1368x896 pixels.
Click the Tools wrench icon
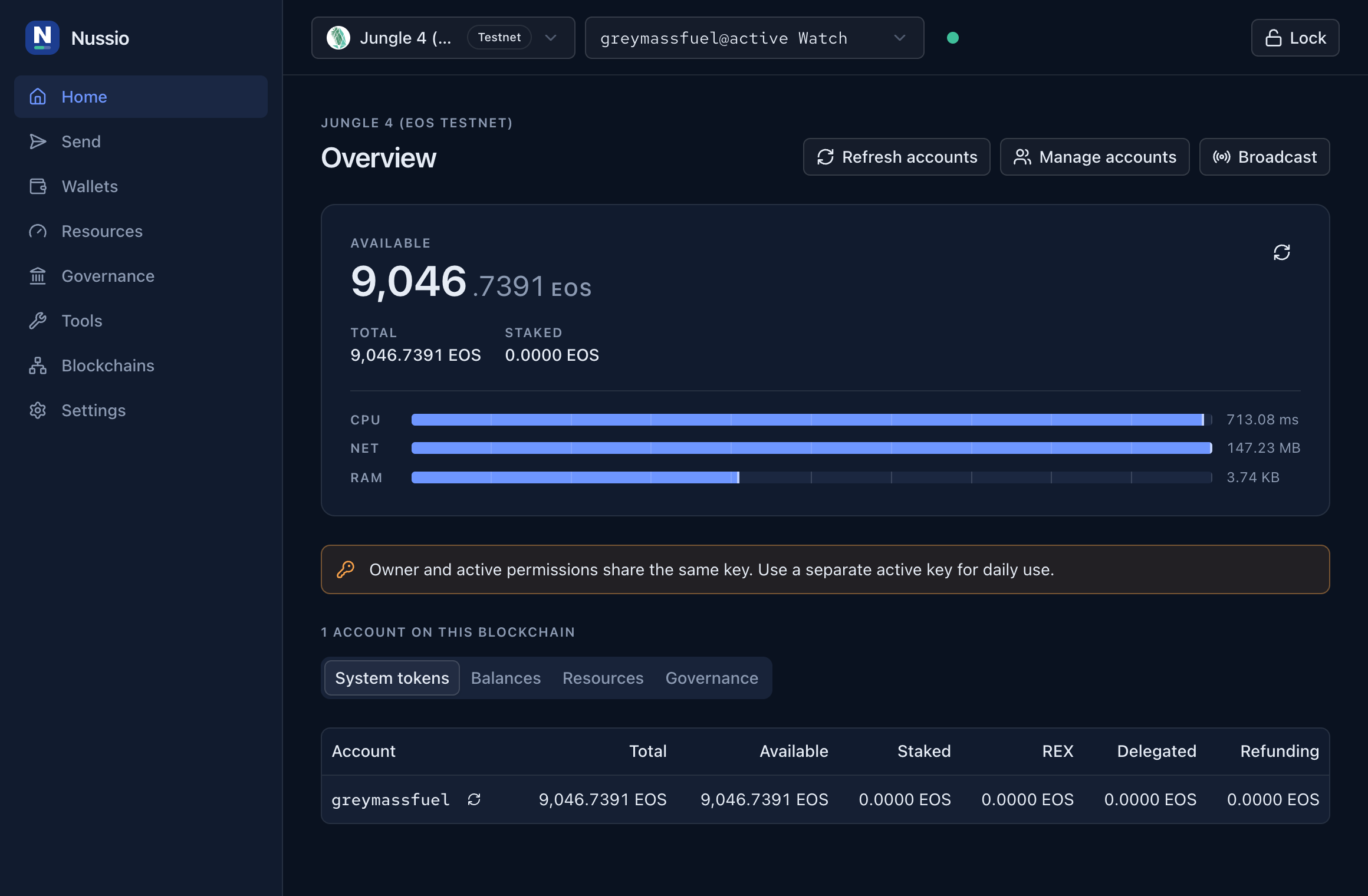[38, 321]
